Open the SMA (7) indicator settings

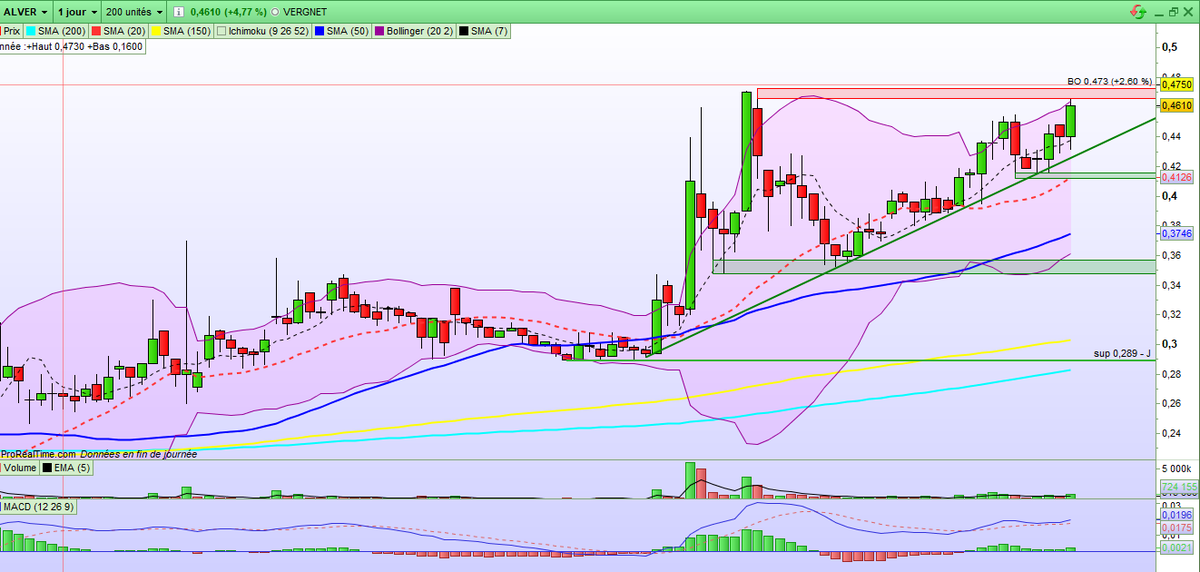(x=485, y=31)
